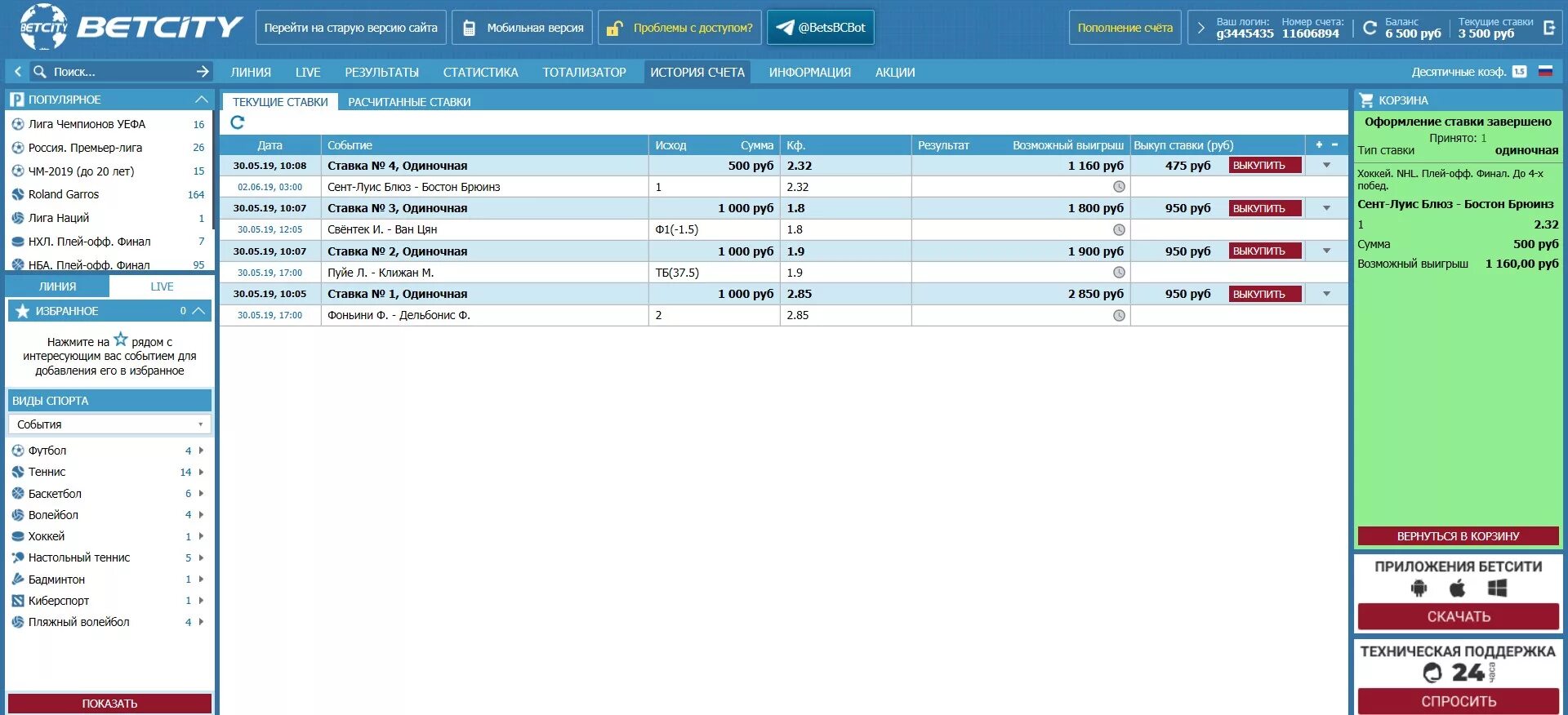Click the header arrow before Ваш логин
Image resolution: width=1568 pixels, height=715 pixels.
pos(1200,28)
